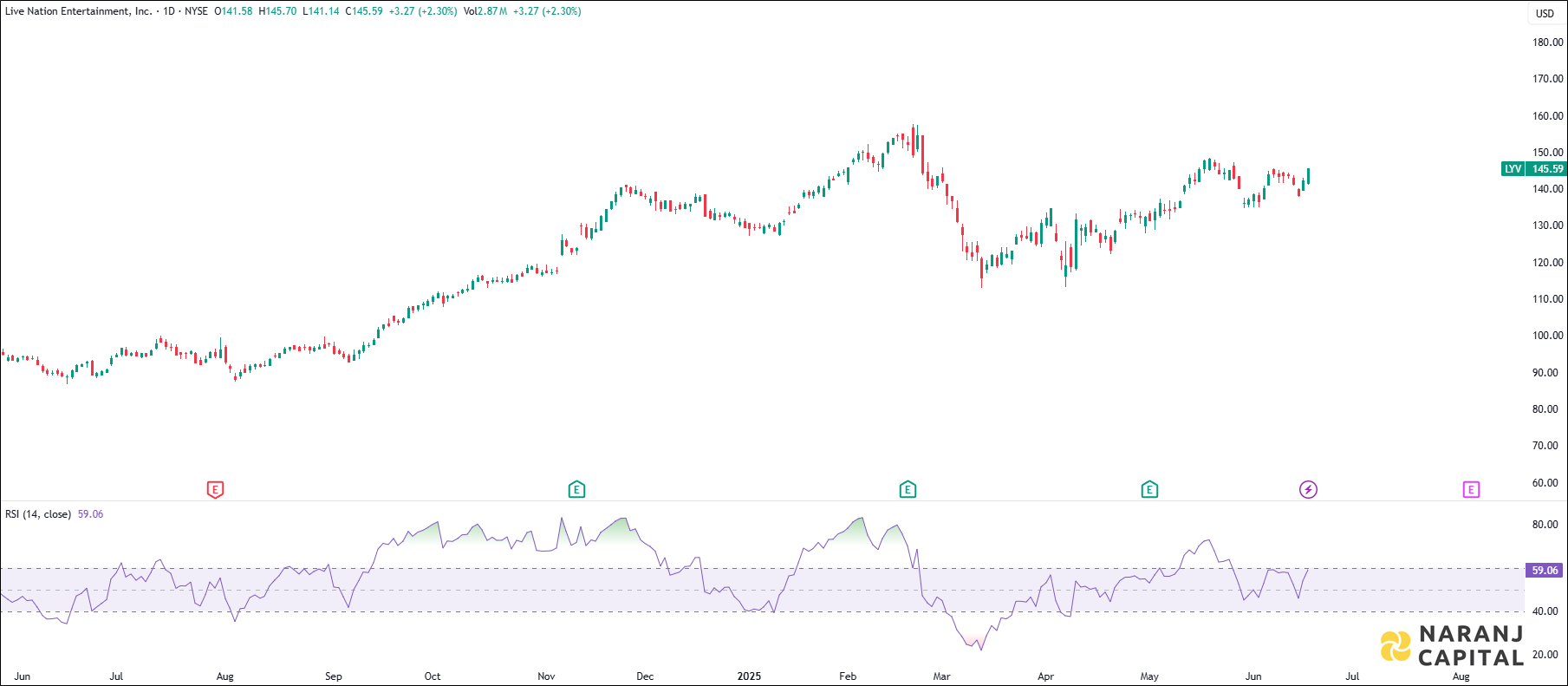Click the purple 59.06 RSI axis label
The width and height of the screenshot is (1568, 686).
click(1545, 571)
